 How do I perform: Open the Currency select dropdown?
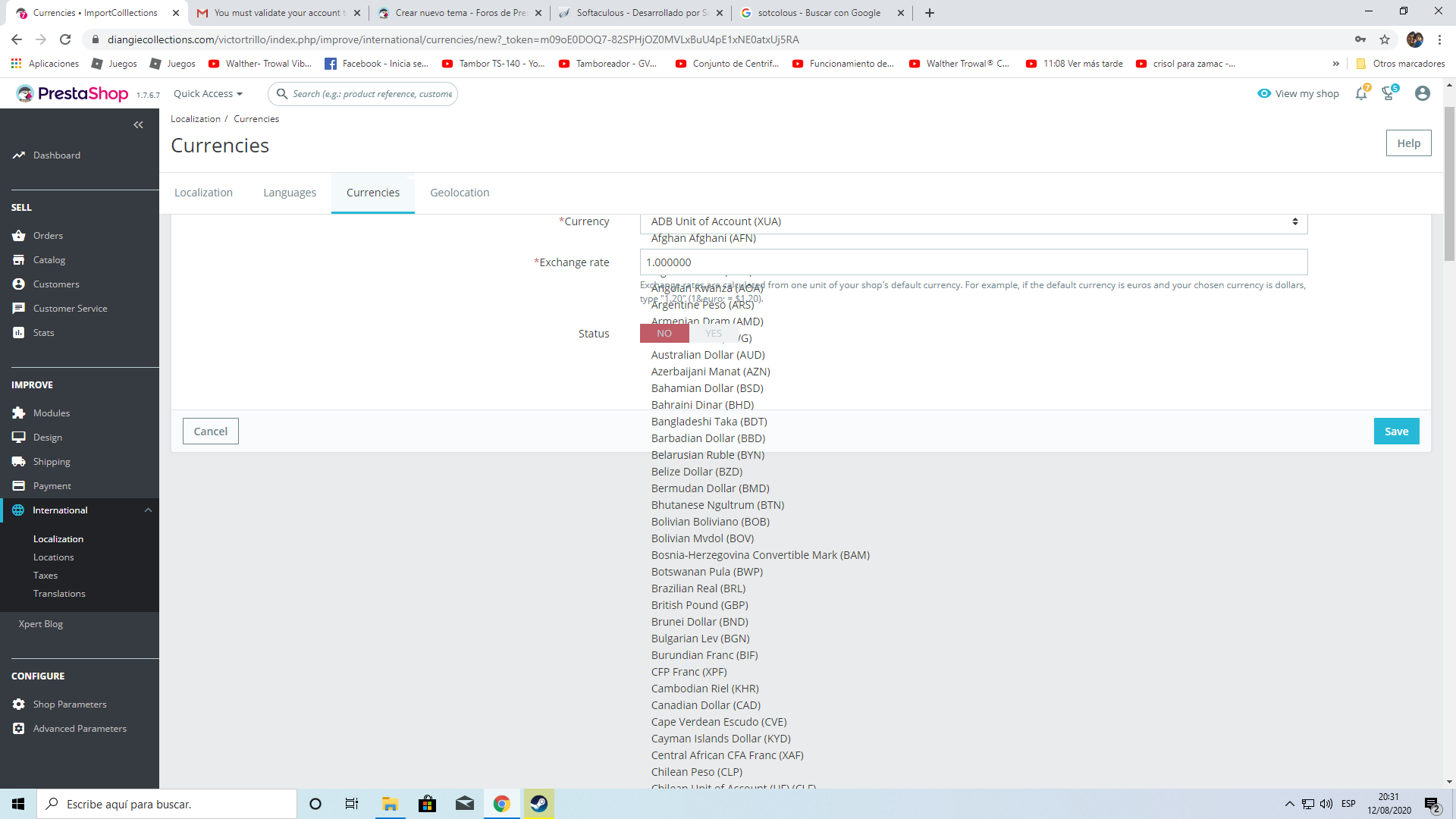click(973, 221)
